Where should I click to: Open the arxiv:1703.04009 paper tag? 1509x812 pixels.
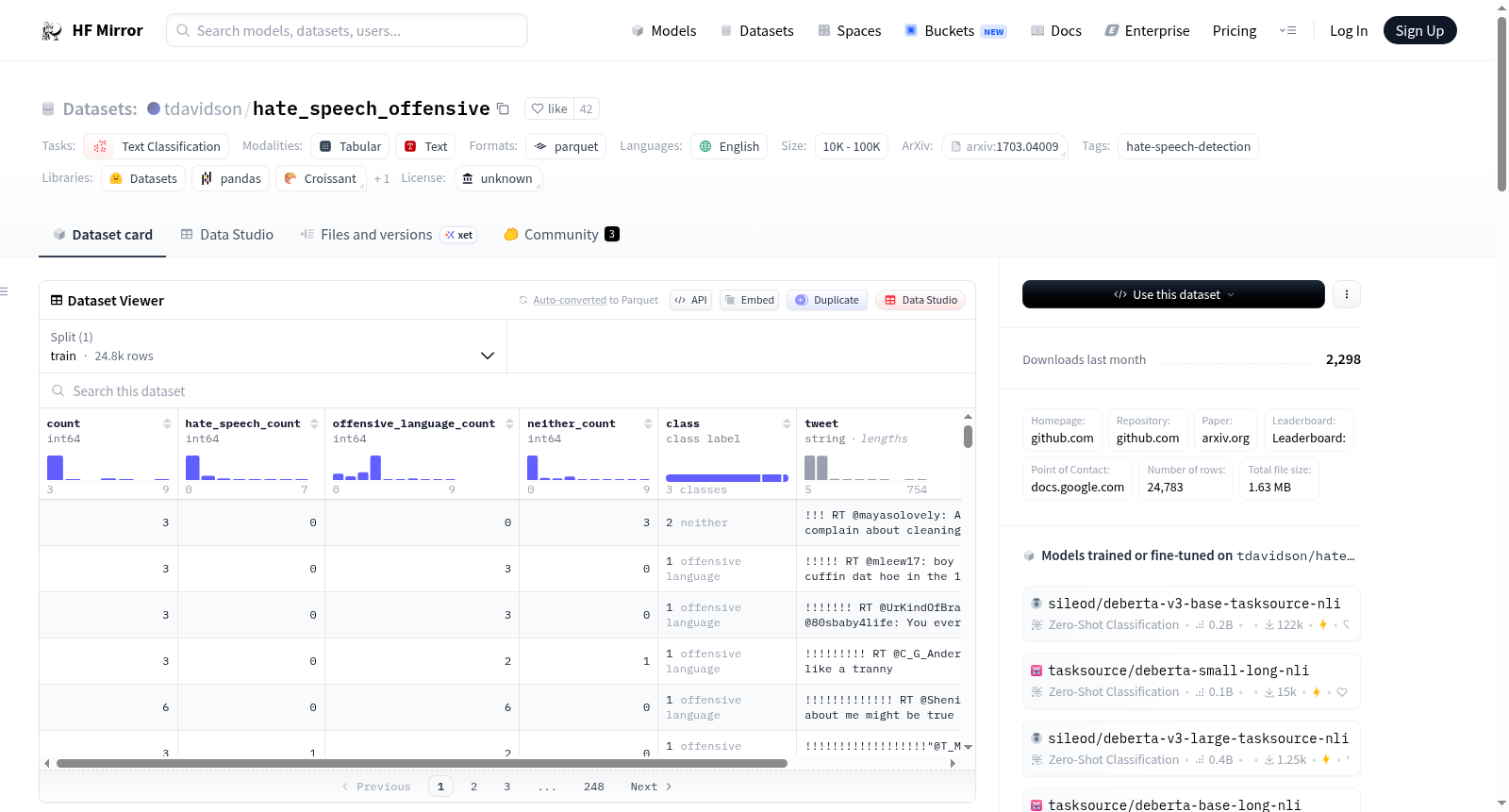coord(1004,146)
